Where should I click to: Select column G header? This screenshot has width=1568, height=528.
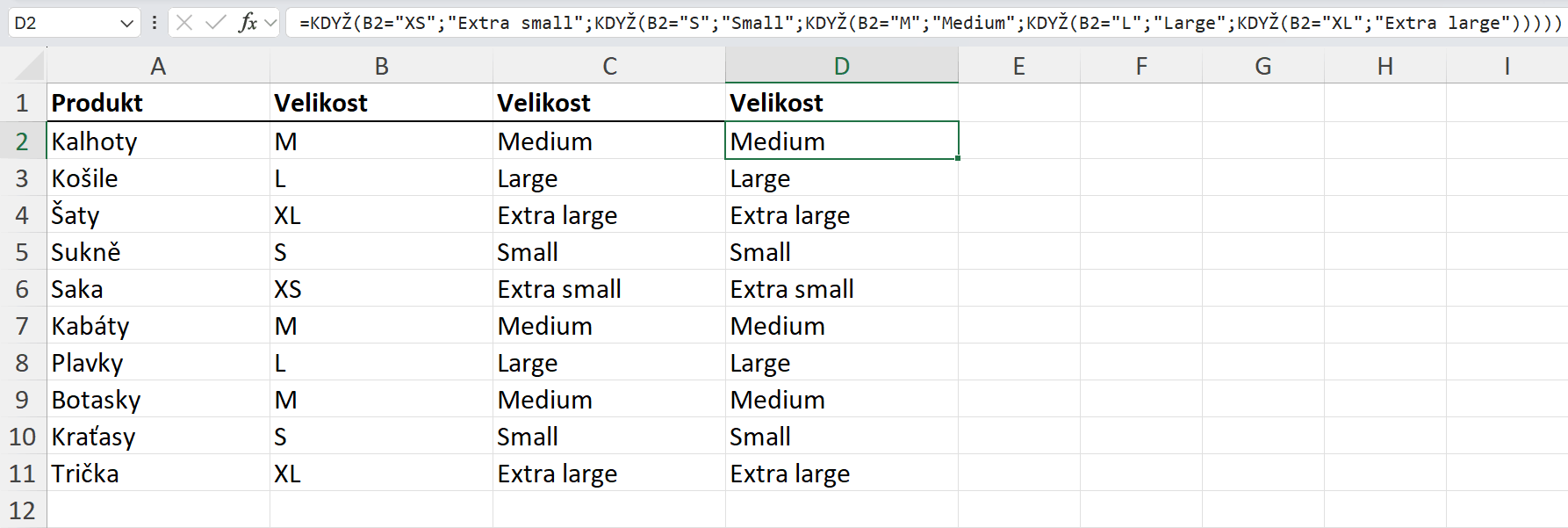coord(1262,67)
